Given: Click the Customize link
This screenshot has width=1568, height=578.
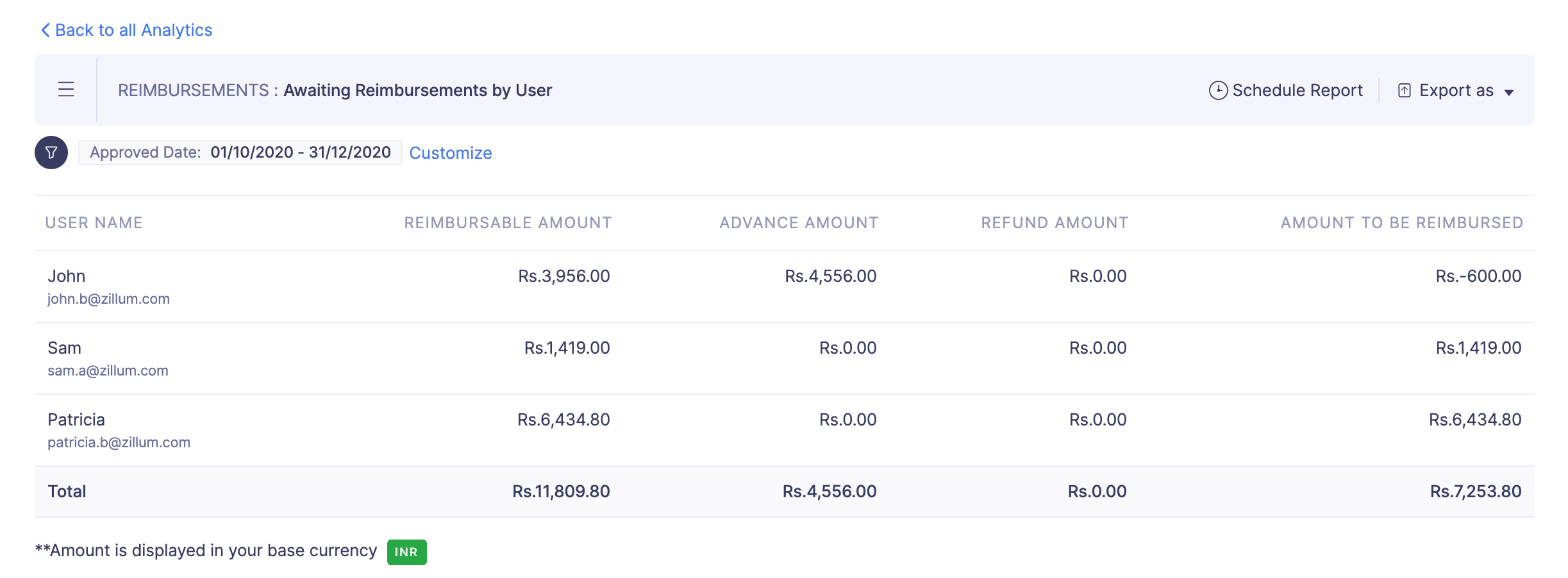Looking at the screenshot, I should pos(451,153).
